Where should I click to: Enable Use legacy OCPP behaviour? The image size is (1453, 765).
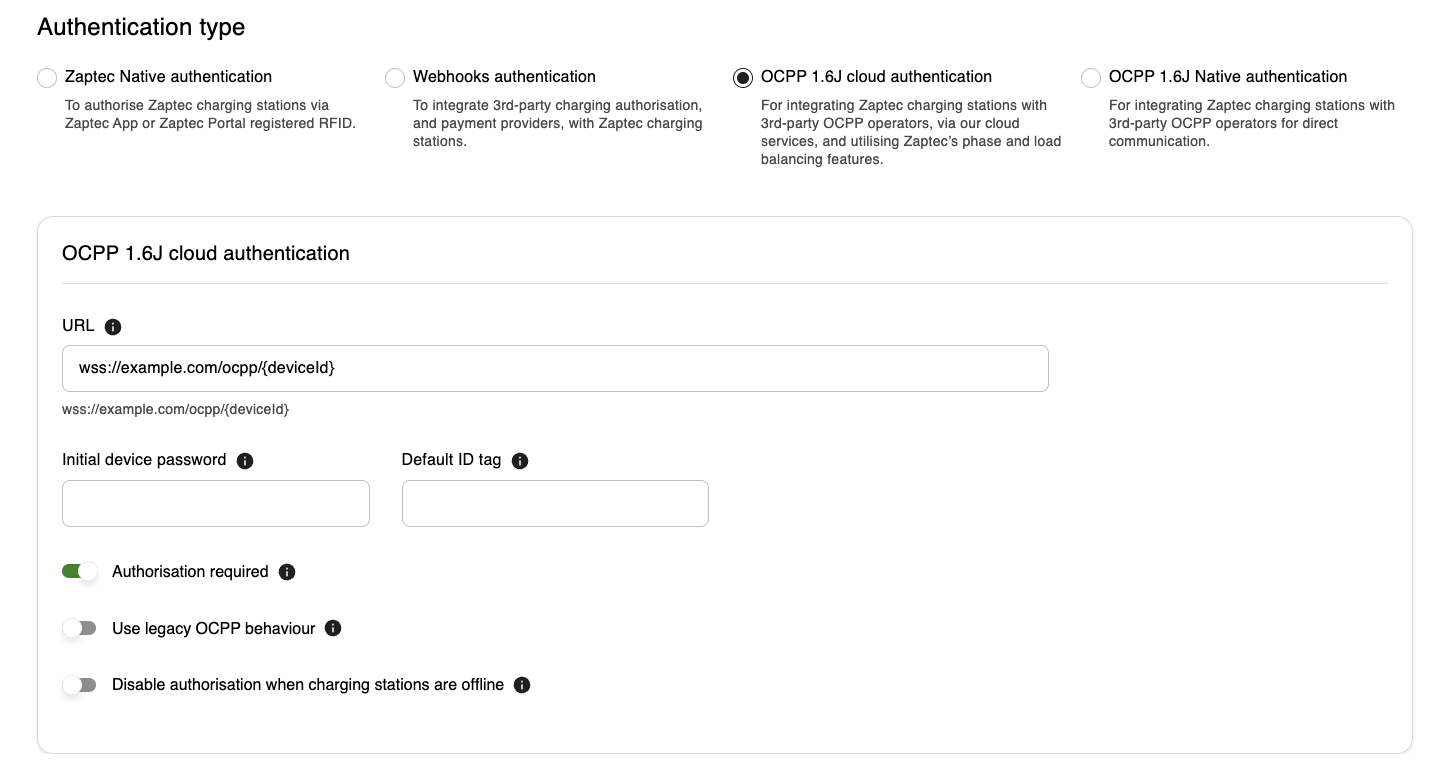pyautogui.click(x=80, y=628)
